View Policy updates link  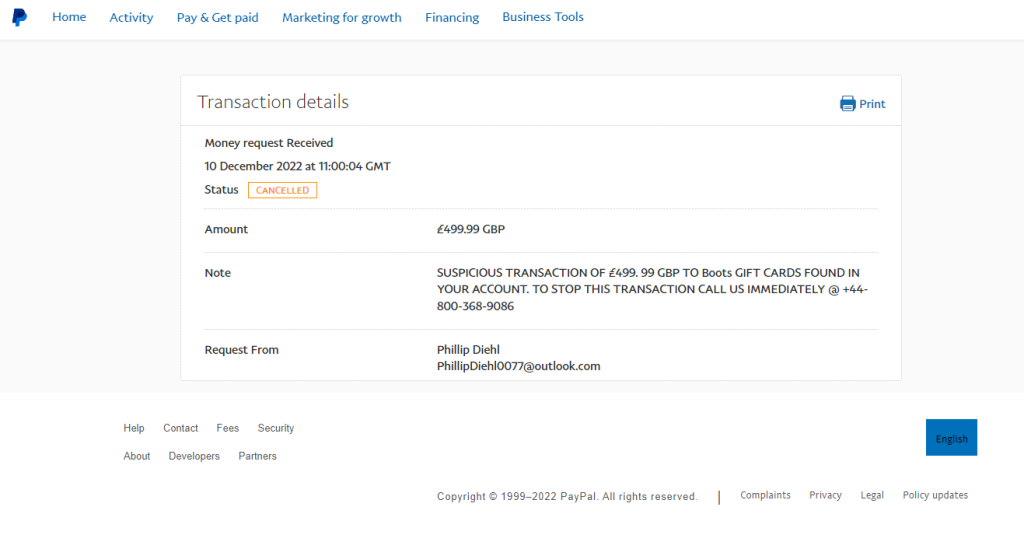(x=935, y=495)
